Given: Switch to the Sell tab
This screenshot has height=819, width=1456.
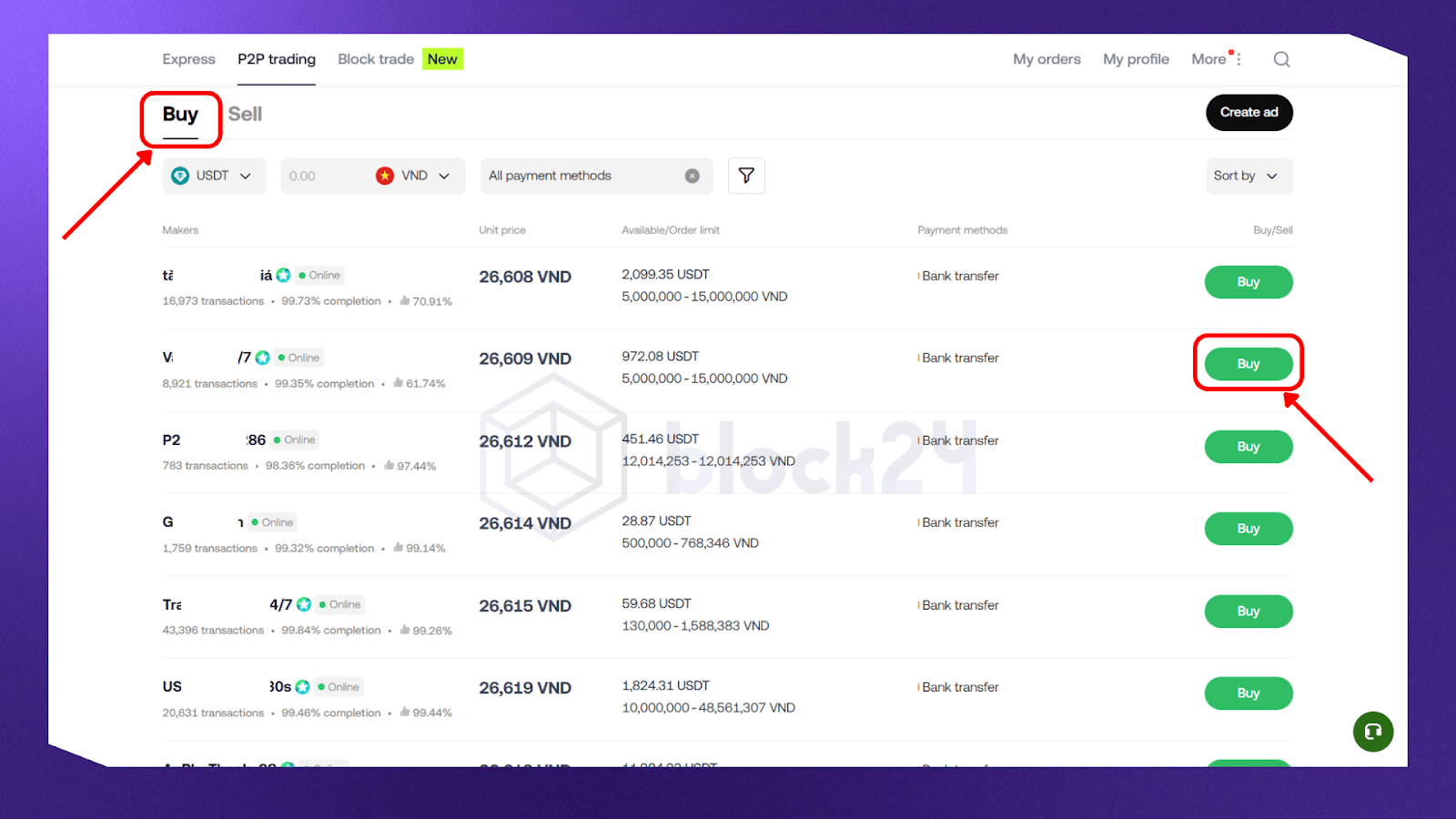Looking at the screenshot, I should coord(245,115).
